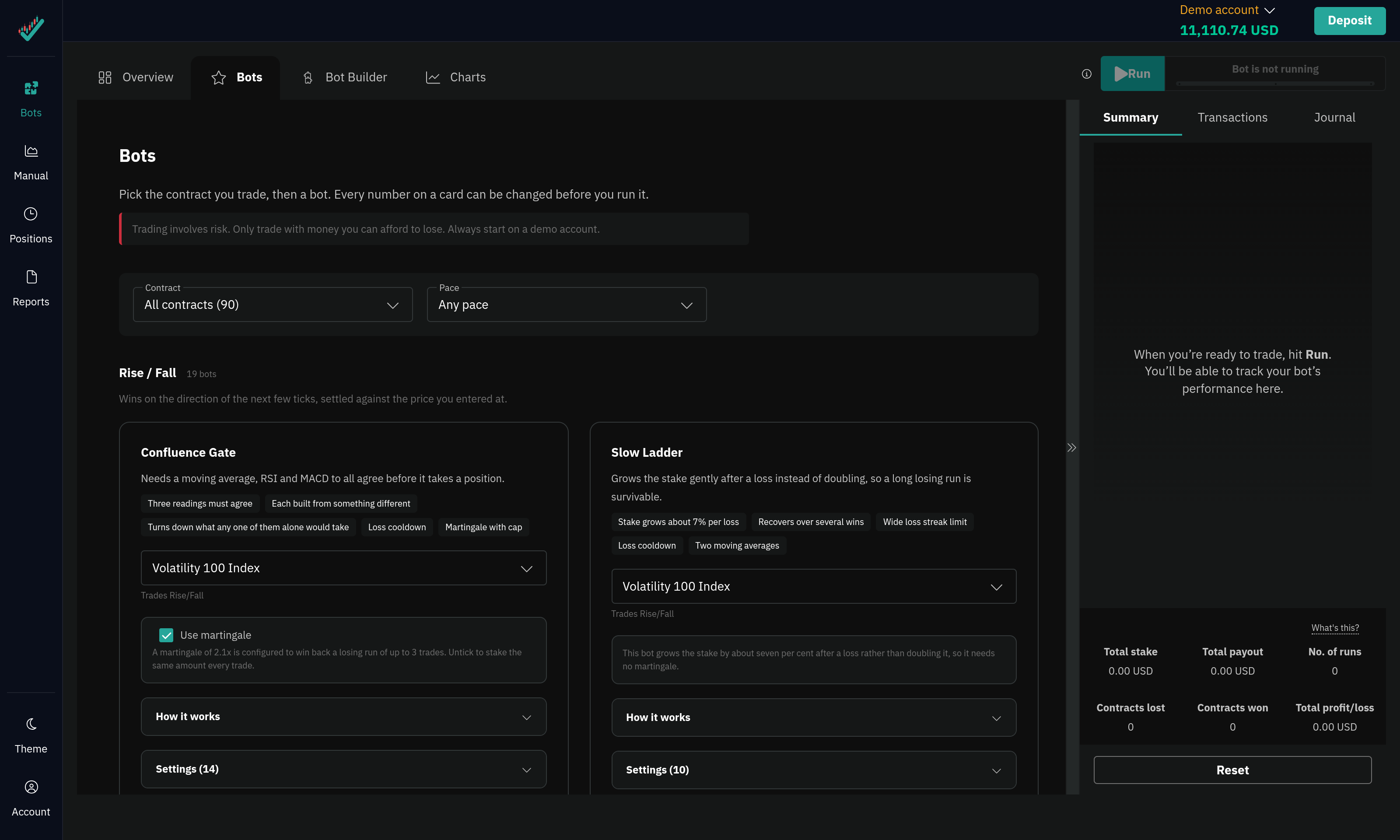The height and width of the screenshot is (840, 1400).
Task: Click the Three readings must agree tag
Action: pos(200,504)
